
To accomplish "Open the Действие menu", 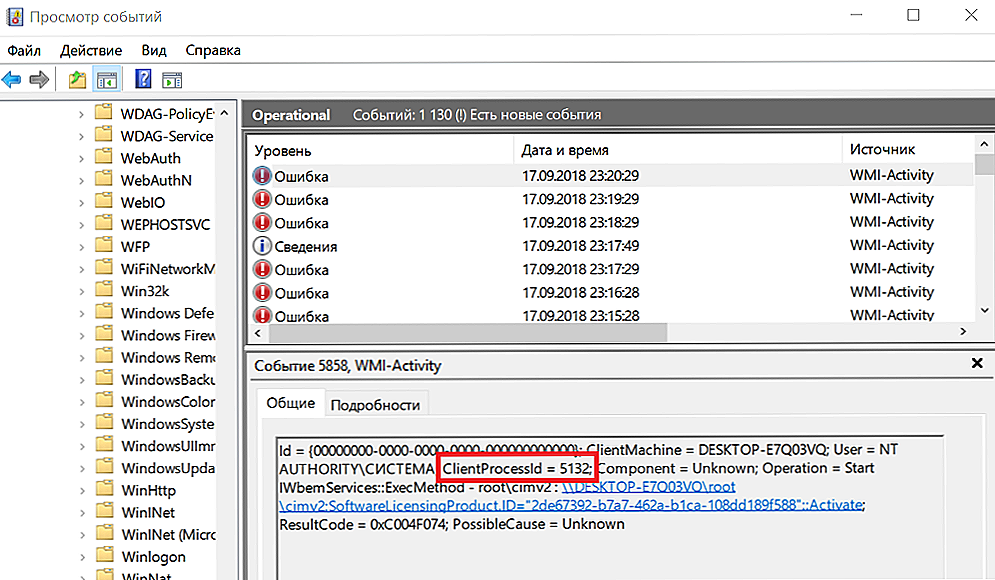I will coord(91,50).
